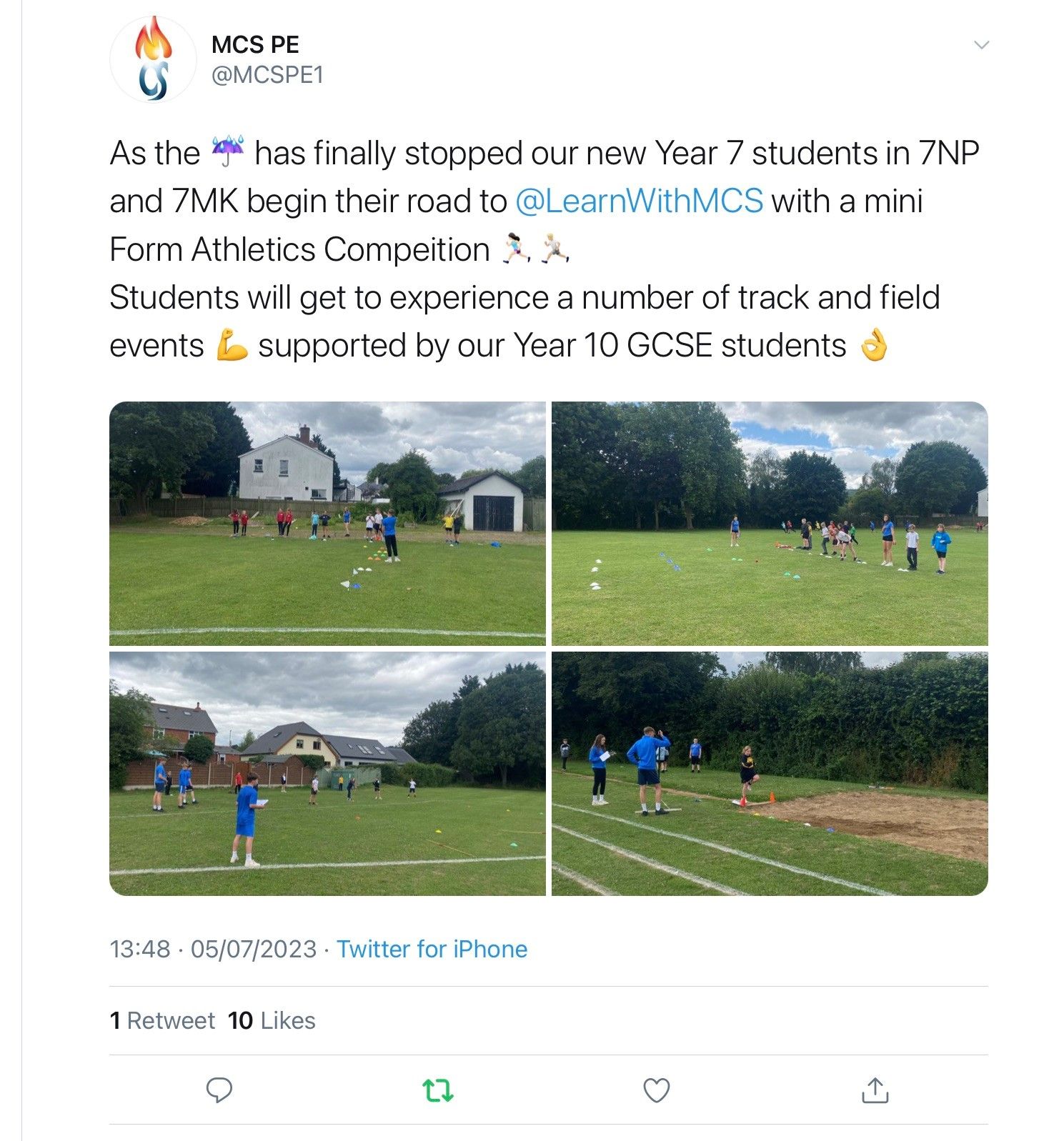The width and height of the screenshot is (1064, 1141).
Task: Open the @MCSPE1 handle
Action: pyautogui.click(x=267, y=74)
